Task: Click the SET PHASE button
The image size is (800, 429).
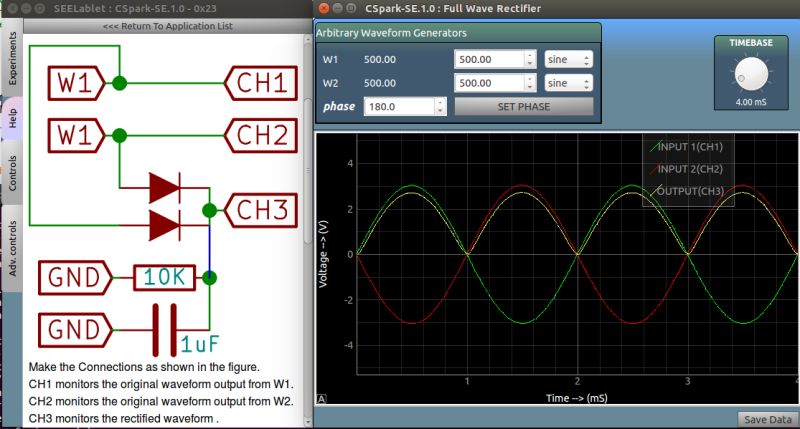Action: [523, 107]
